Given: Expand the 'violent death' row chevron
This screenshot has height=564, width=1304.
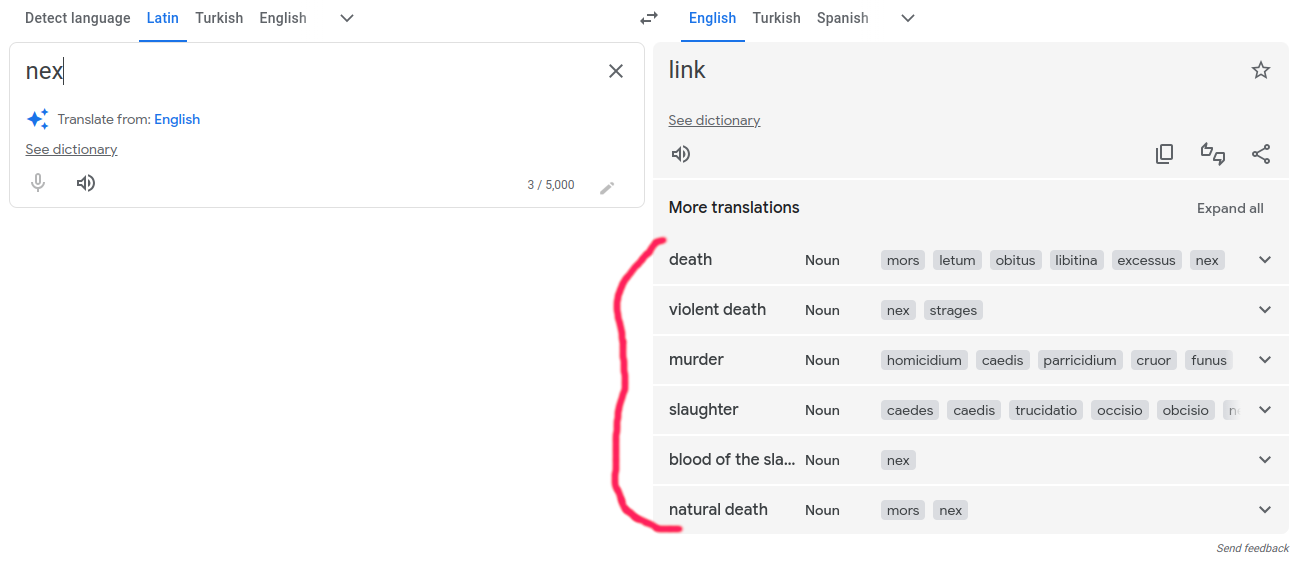Looking at the screenshot, I should (x=1265, y=310).
